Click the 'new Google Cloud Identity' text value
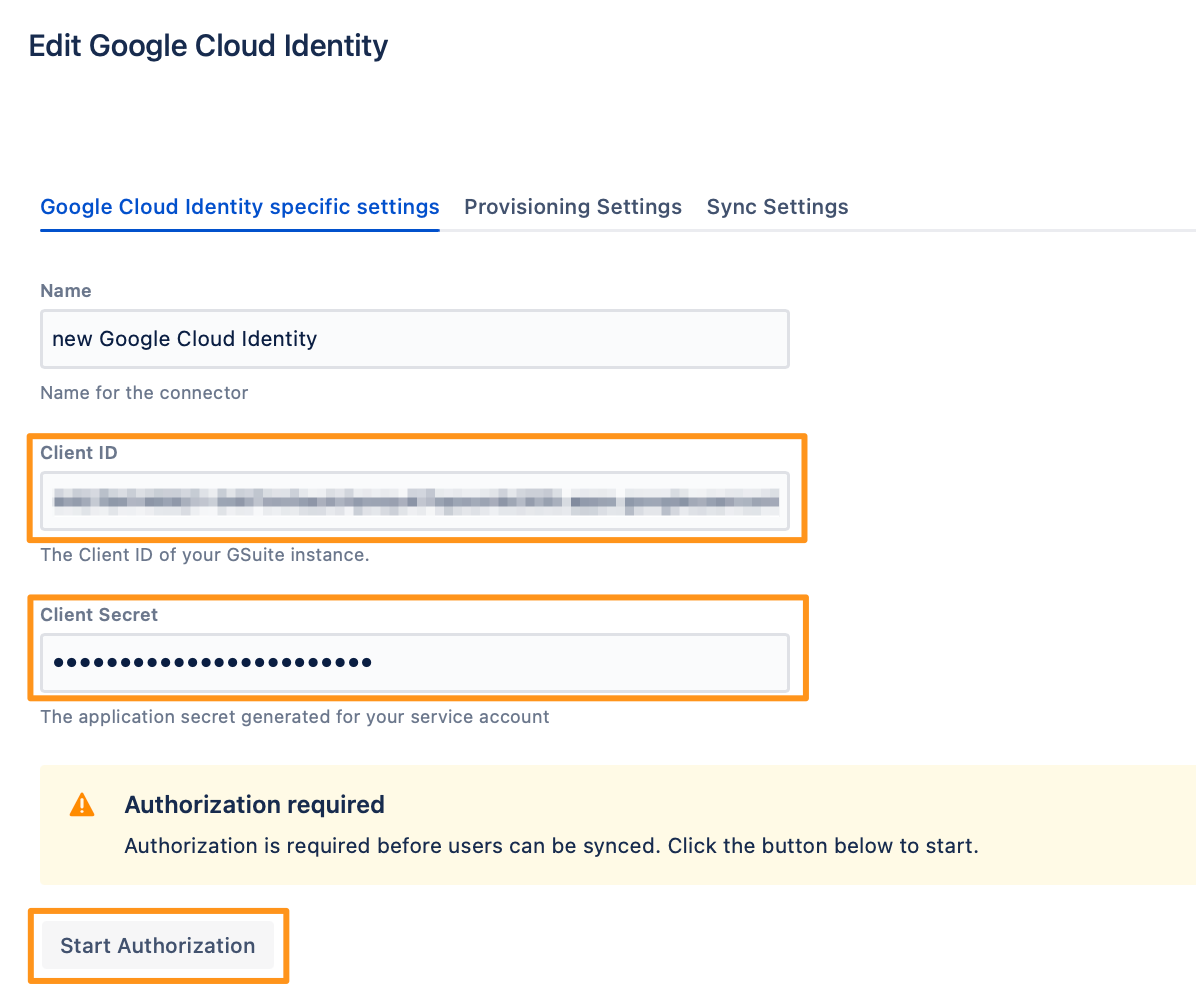The height and width of the screenshot is (1004, 1196). pos(185,339)
